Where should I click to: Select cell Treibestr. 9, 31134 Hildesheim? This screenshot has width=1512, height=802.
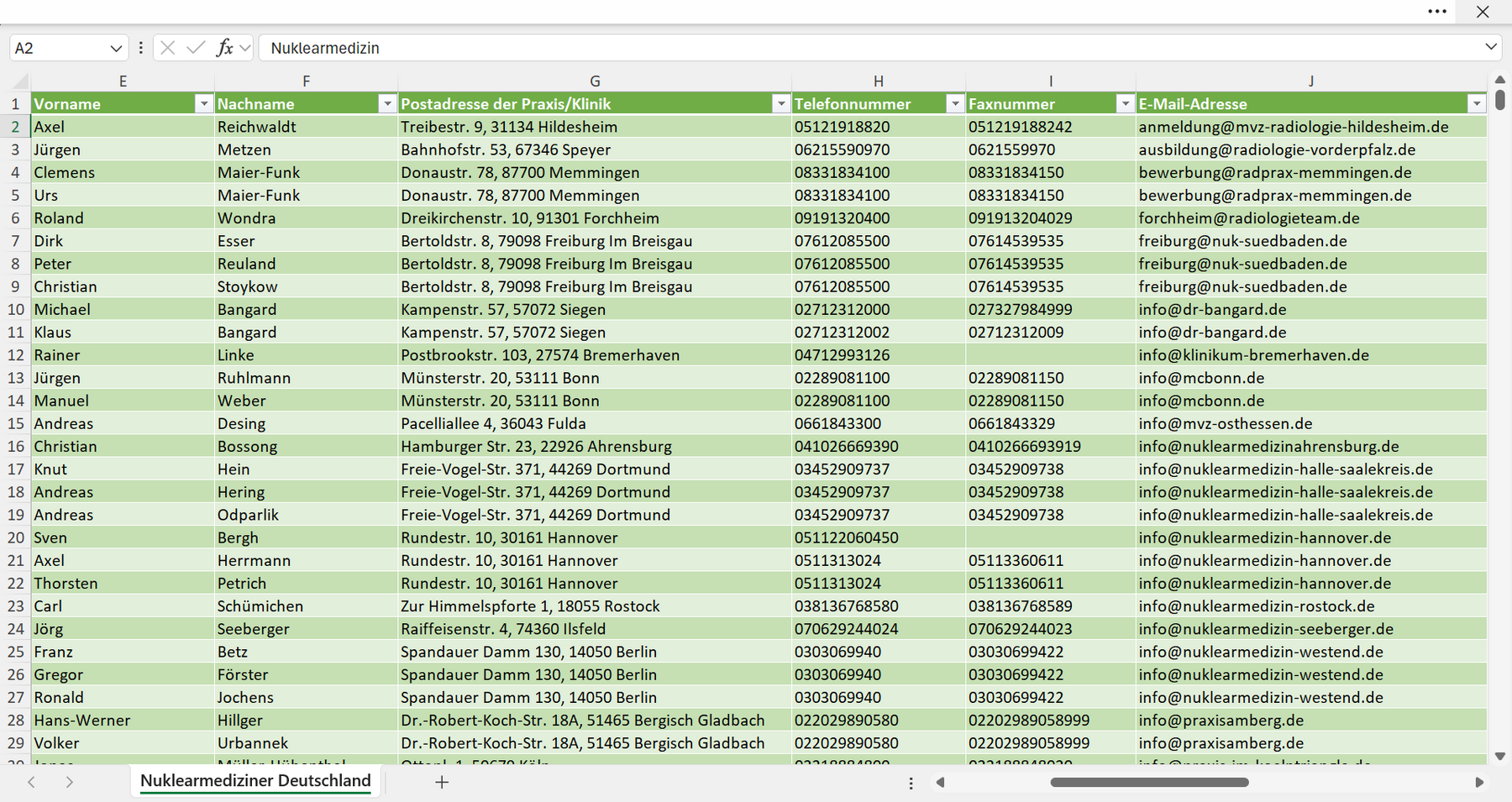tap(595, 127)
